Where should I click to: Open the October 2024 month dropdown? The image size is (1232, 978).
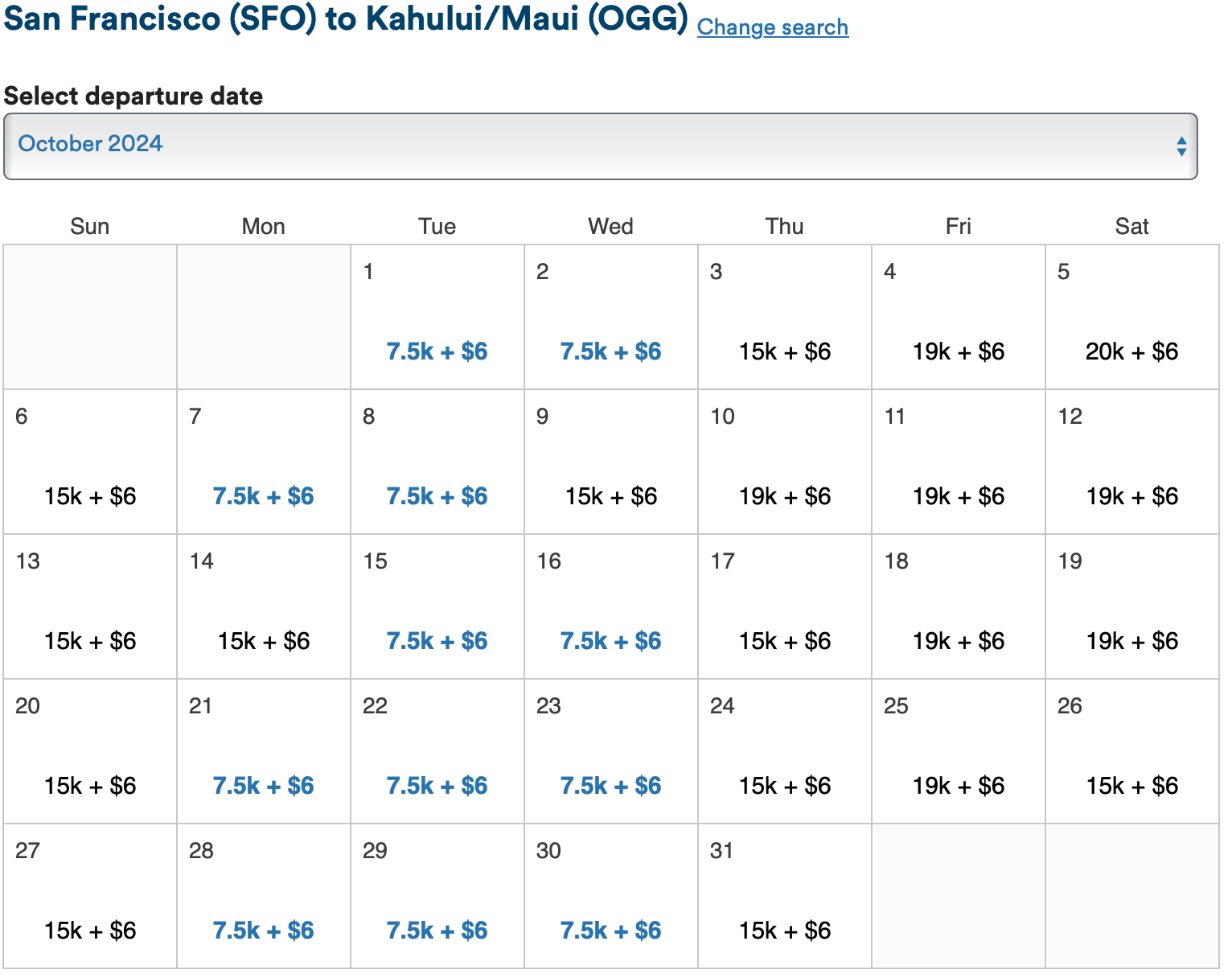pos(600,146)
